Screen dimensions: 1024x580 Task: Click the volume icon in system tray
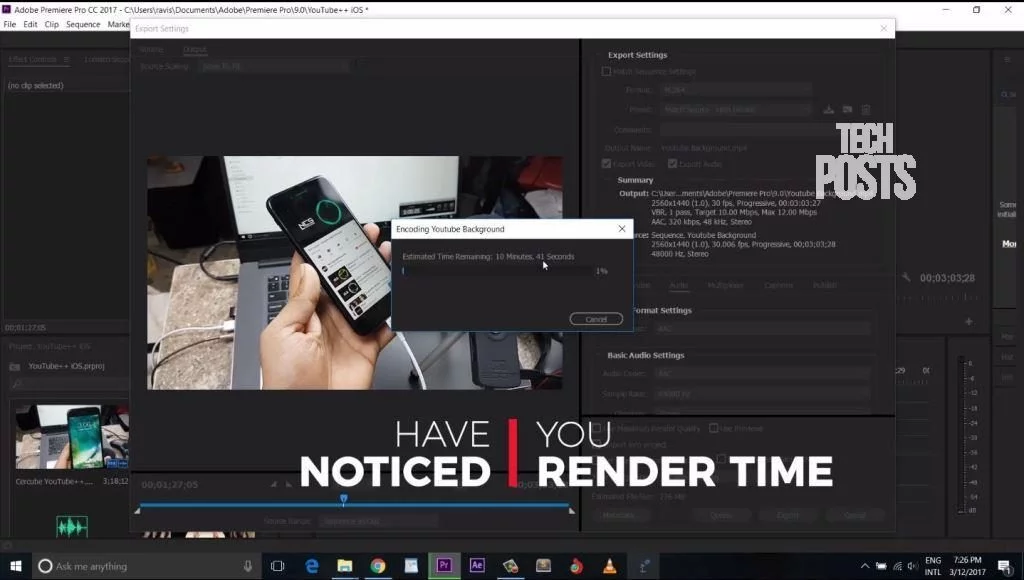(x=912, y=566)
